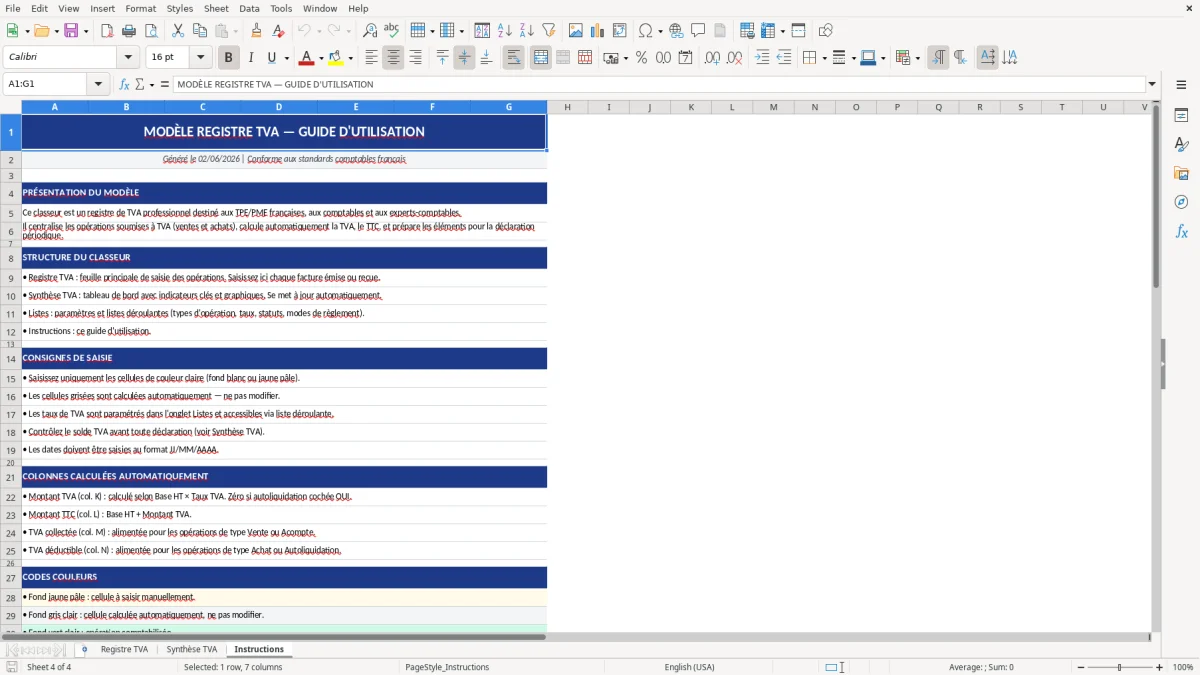Open the sidebar Properties panel icon
The height and width of the screenshot is (675, 1200).
click(1181, 116)
